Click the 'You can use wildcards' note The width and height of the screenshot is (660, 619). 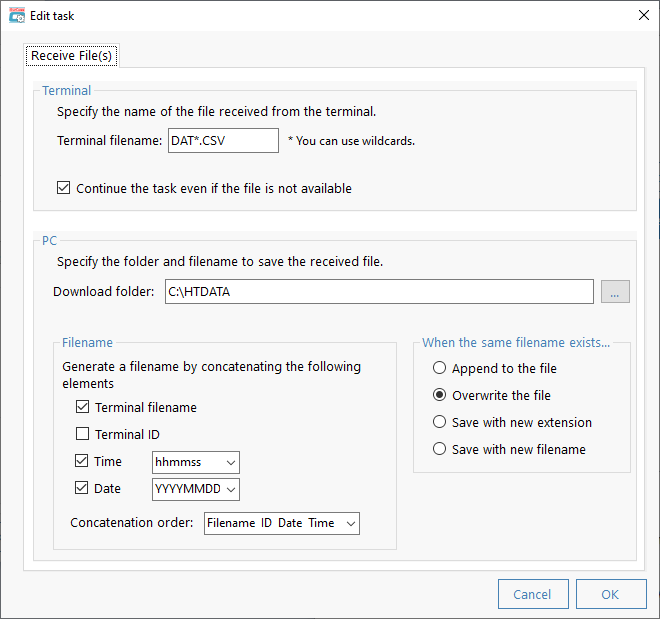pos(351,141)
